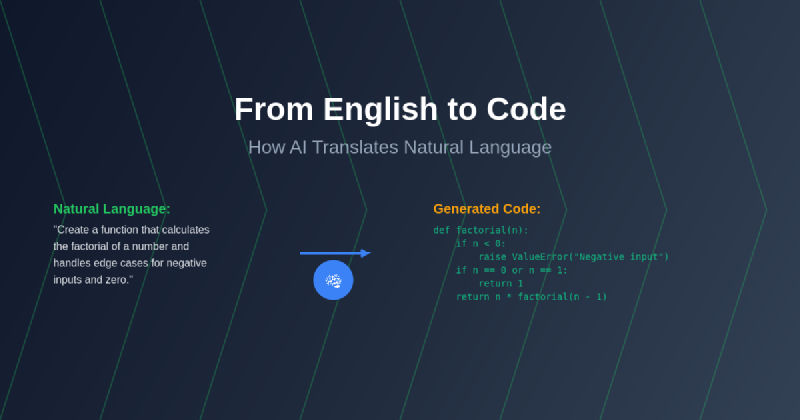The height and width of the screenshot is (420, 800).
Task: Click the "the factorial of a number and" line
Action: tap(121, 246)
